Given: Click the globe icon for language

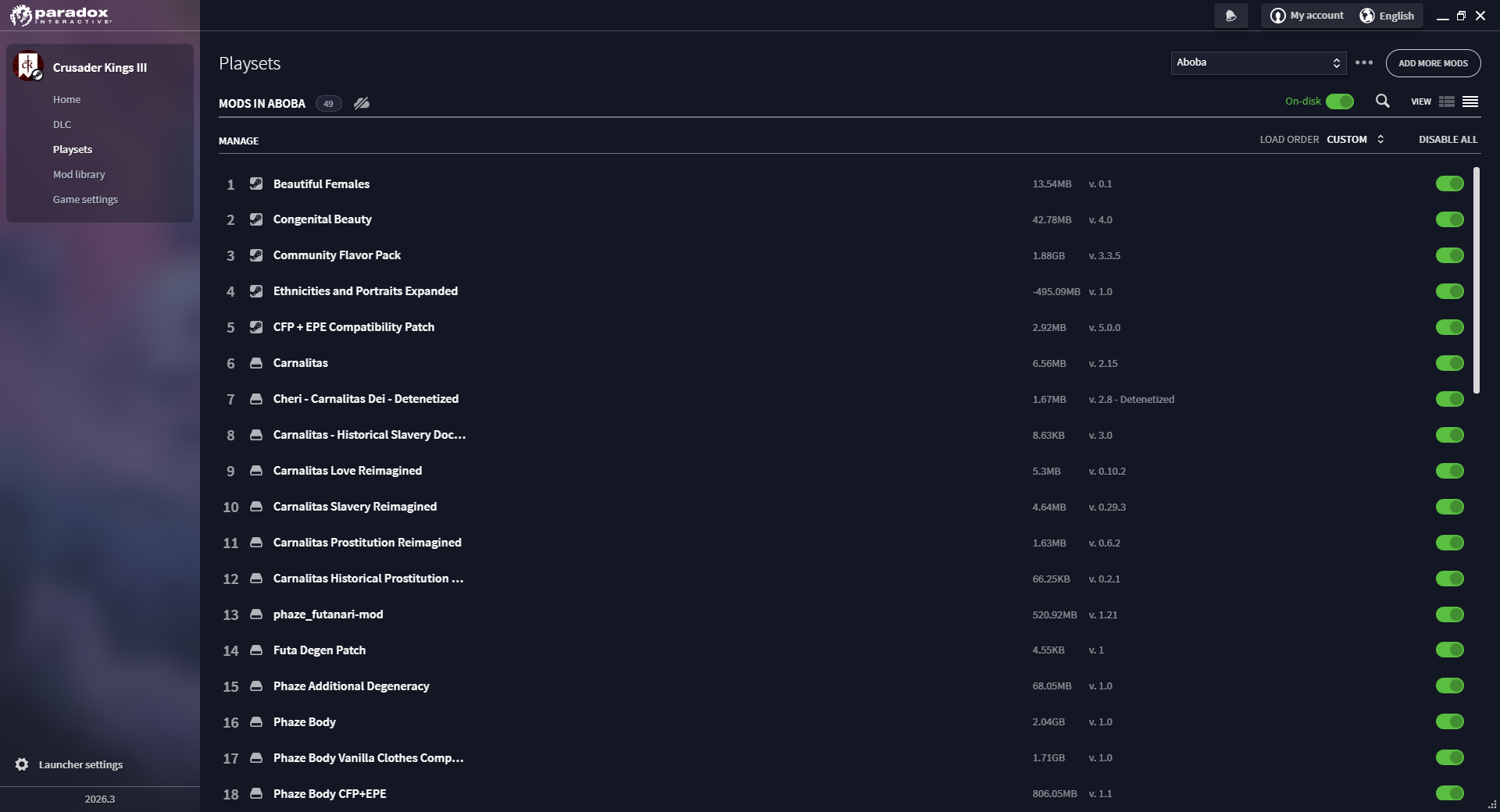Looking at the screenshot, I should point(1367,16).
